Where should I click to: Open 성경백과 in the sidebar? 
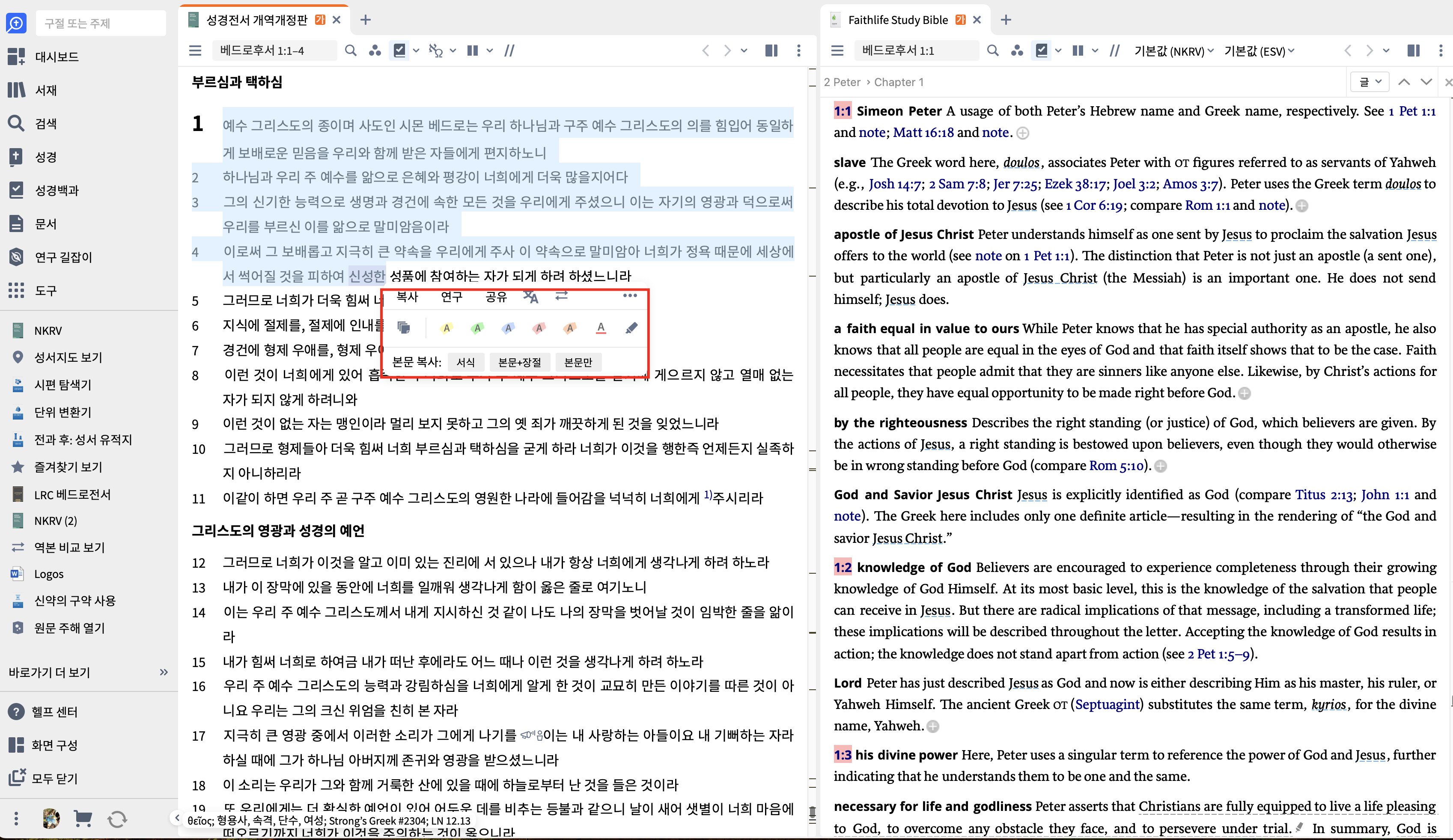(43, 190)
